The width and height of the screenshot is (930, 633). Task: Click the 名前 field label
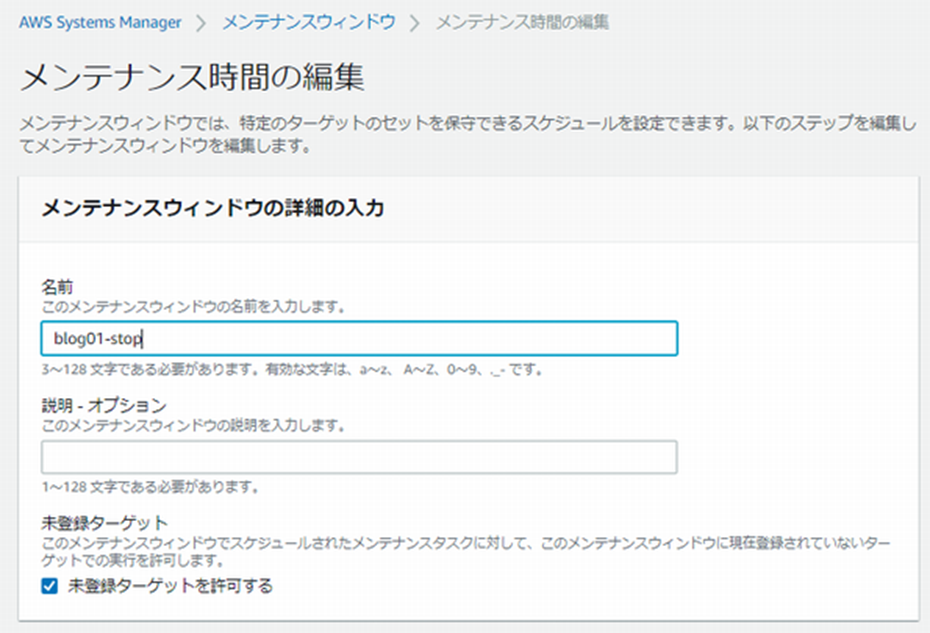tap(57, 287)
